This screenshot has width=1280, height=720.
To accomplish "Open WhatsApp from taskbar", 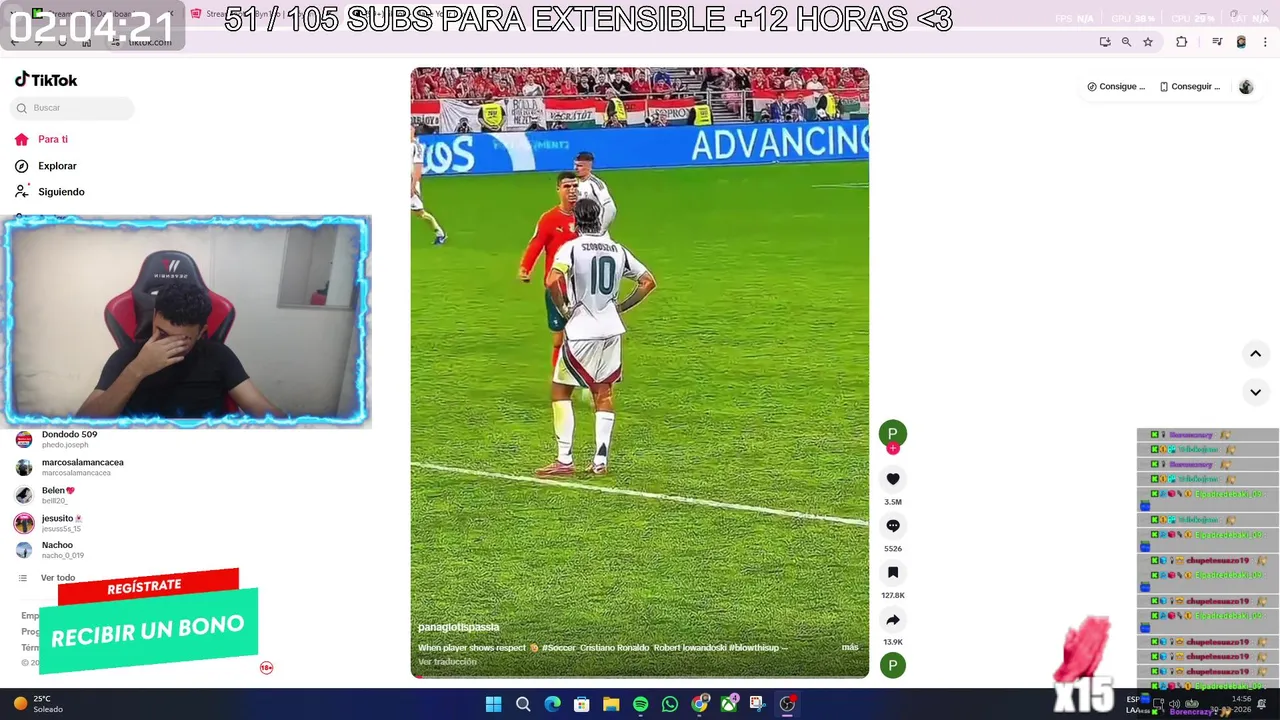I will (670, 705).
